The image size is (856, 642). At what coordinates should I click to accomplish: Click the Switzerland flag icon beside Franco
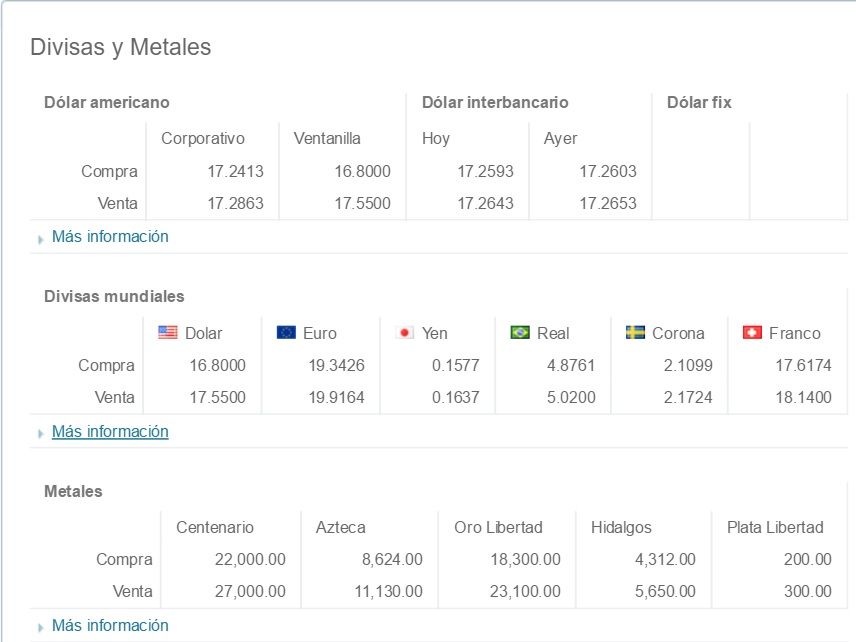(752, 332)
